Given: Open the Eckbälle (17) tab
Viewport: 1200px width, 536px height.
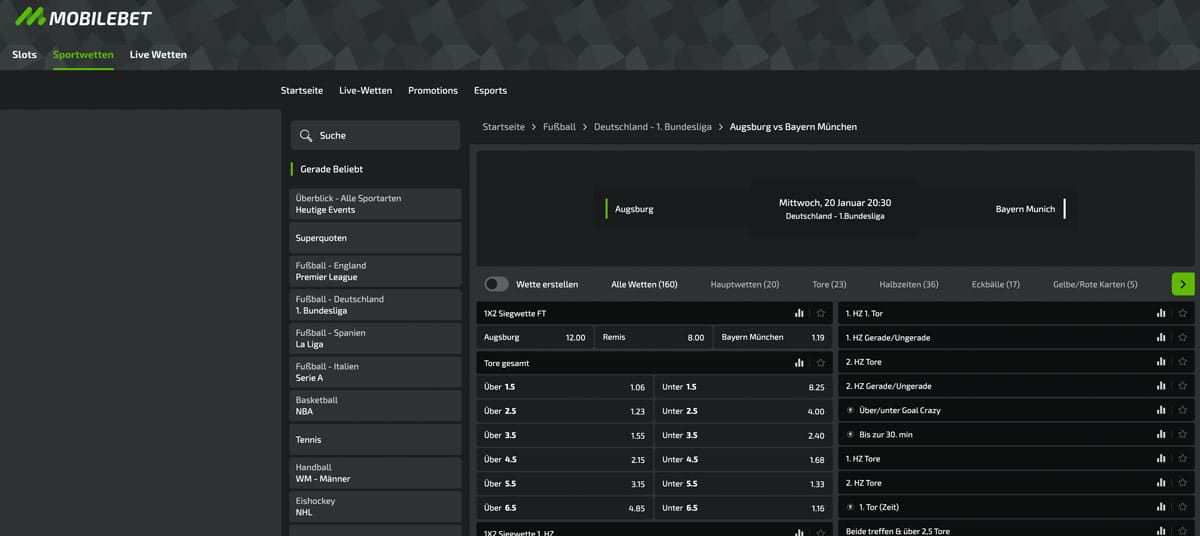Looking at the screenshot, I should 996,284.
